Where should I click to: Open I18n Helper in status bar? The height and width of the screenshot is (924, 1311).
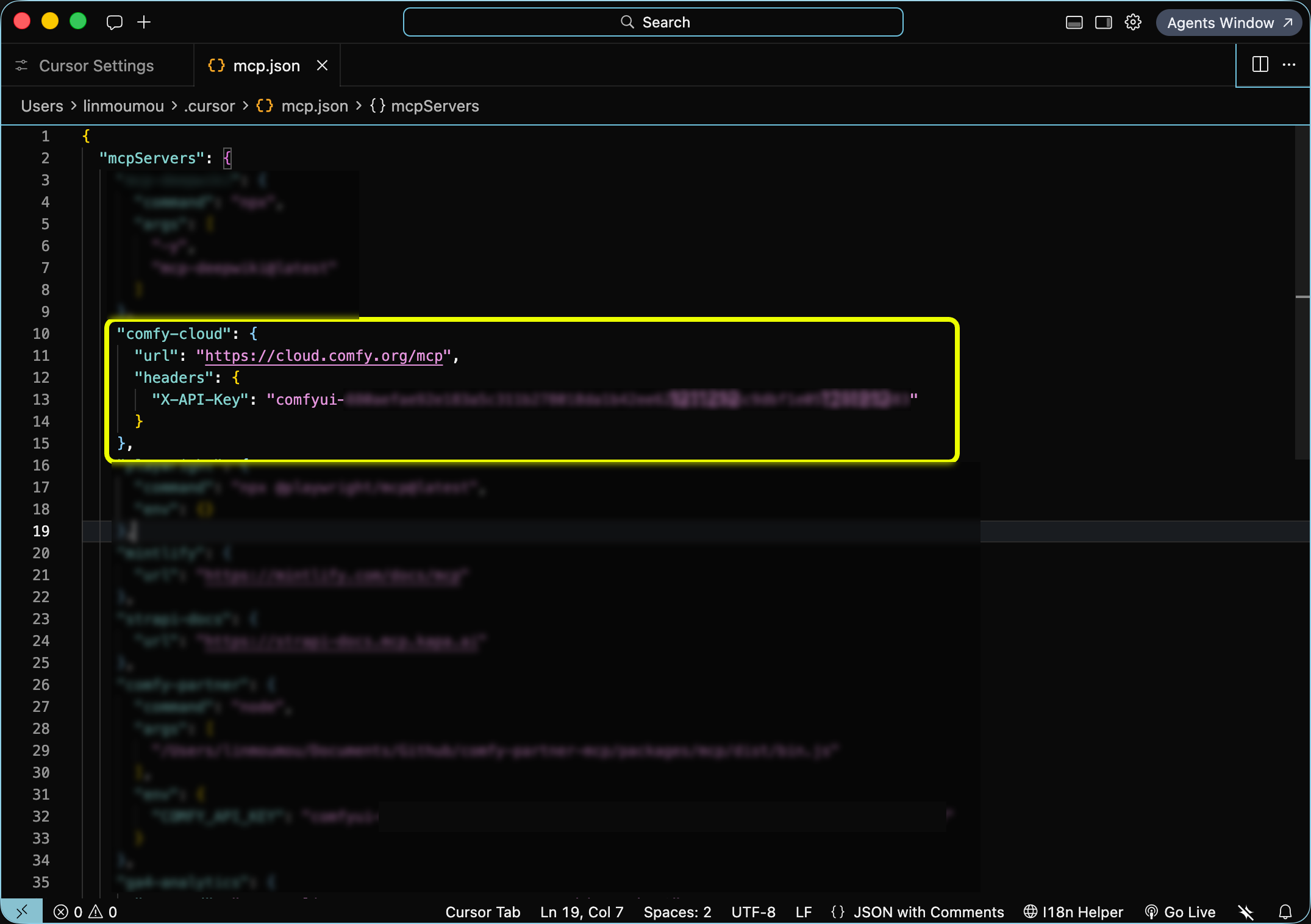pos(1073,912)
